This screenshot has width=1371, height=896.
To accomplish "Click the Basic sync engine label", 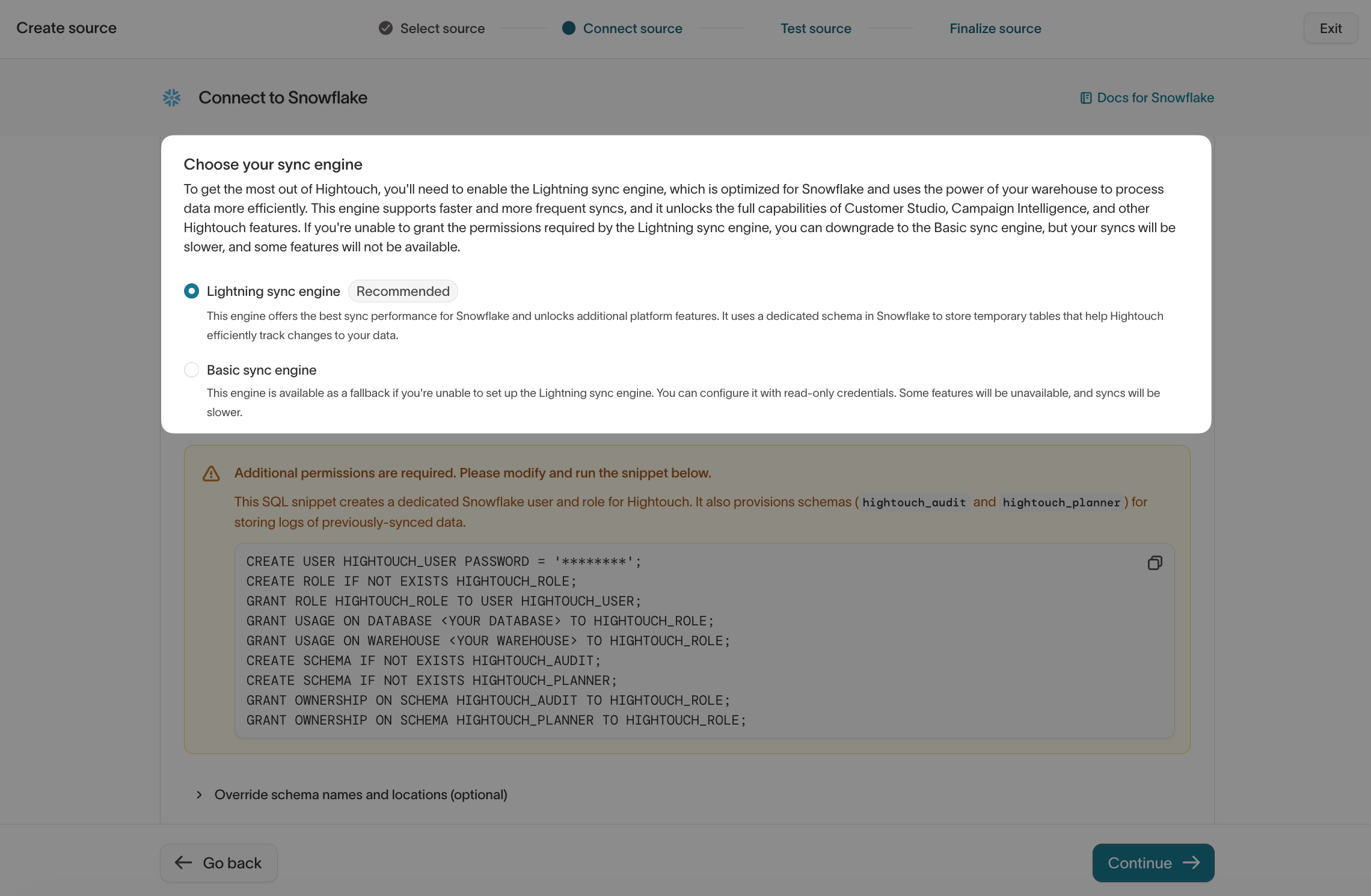I will [x=262, y=370].
